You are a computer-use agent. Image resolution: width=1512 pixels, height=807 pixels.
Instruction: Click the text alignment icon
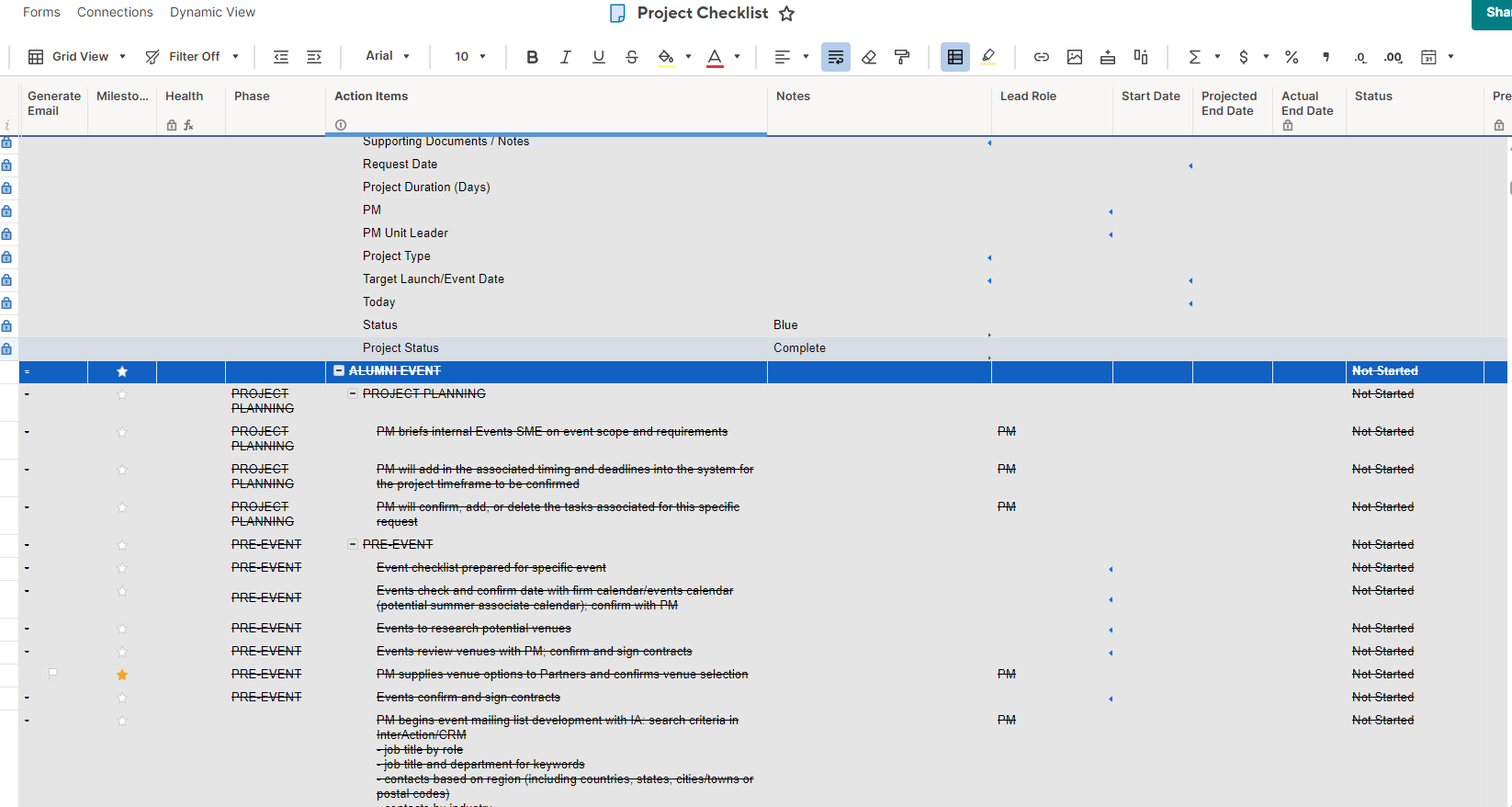tap(783, 57)
